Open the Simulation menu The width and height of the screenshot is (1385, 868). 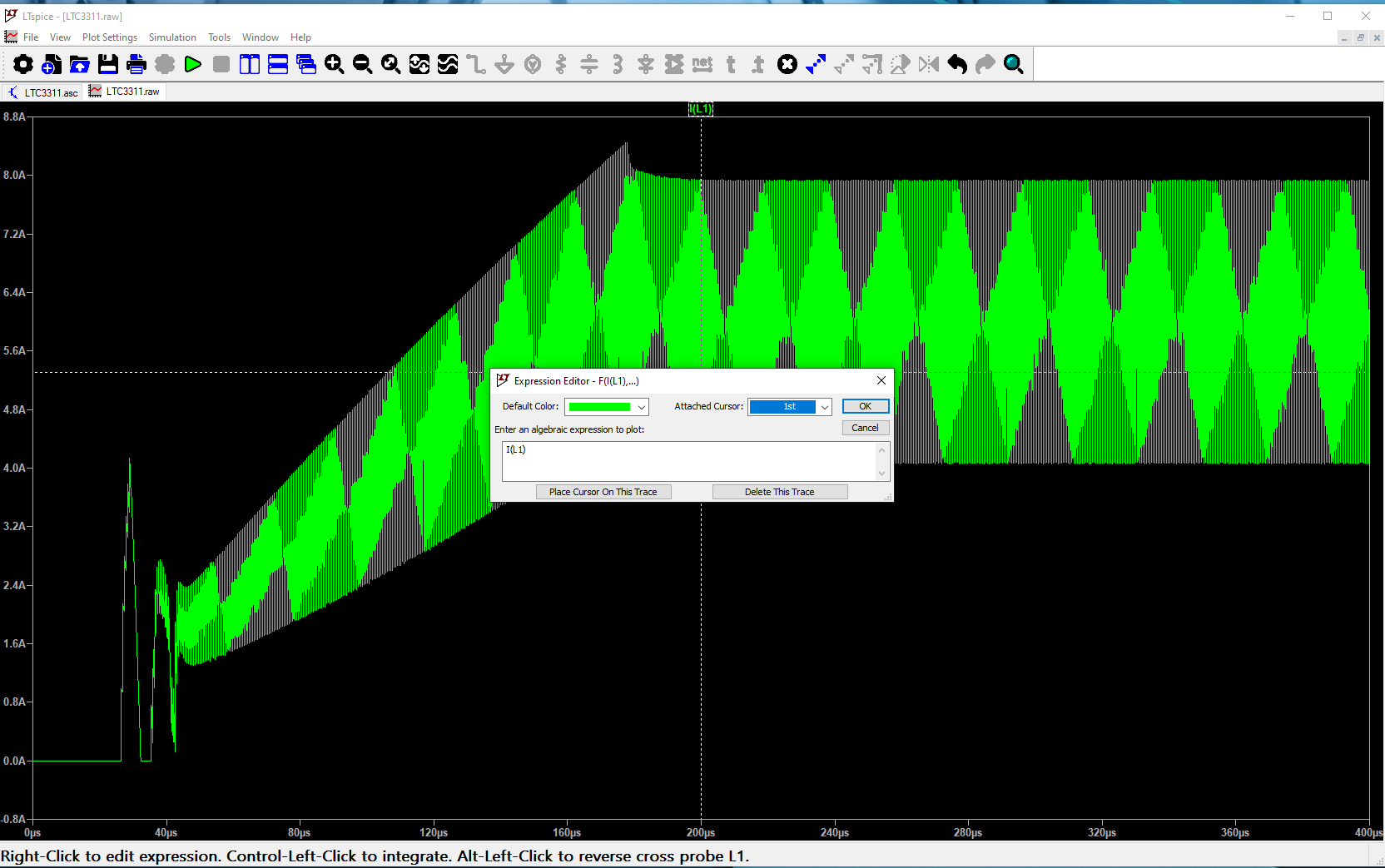click(172, 37)
